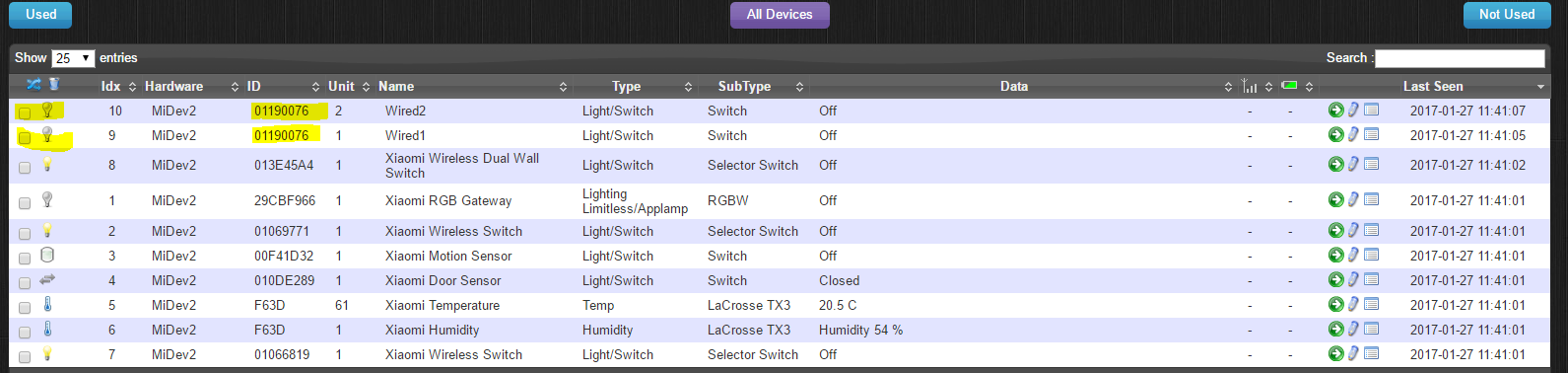This screenshot has height=373, width=1568.
Task: Click thermometer icon in Xiaomi Temperature row
Action: (46, 304)
